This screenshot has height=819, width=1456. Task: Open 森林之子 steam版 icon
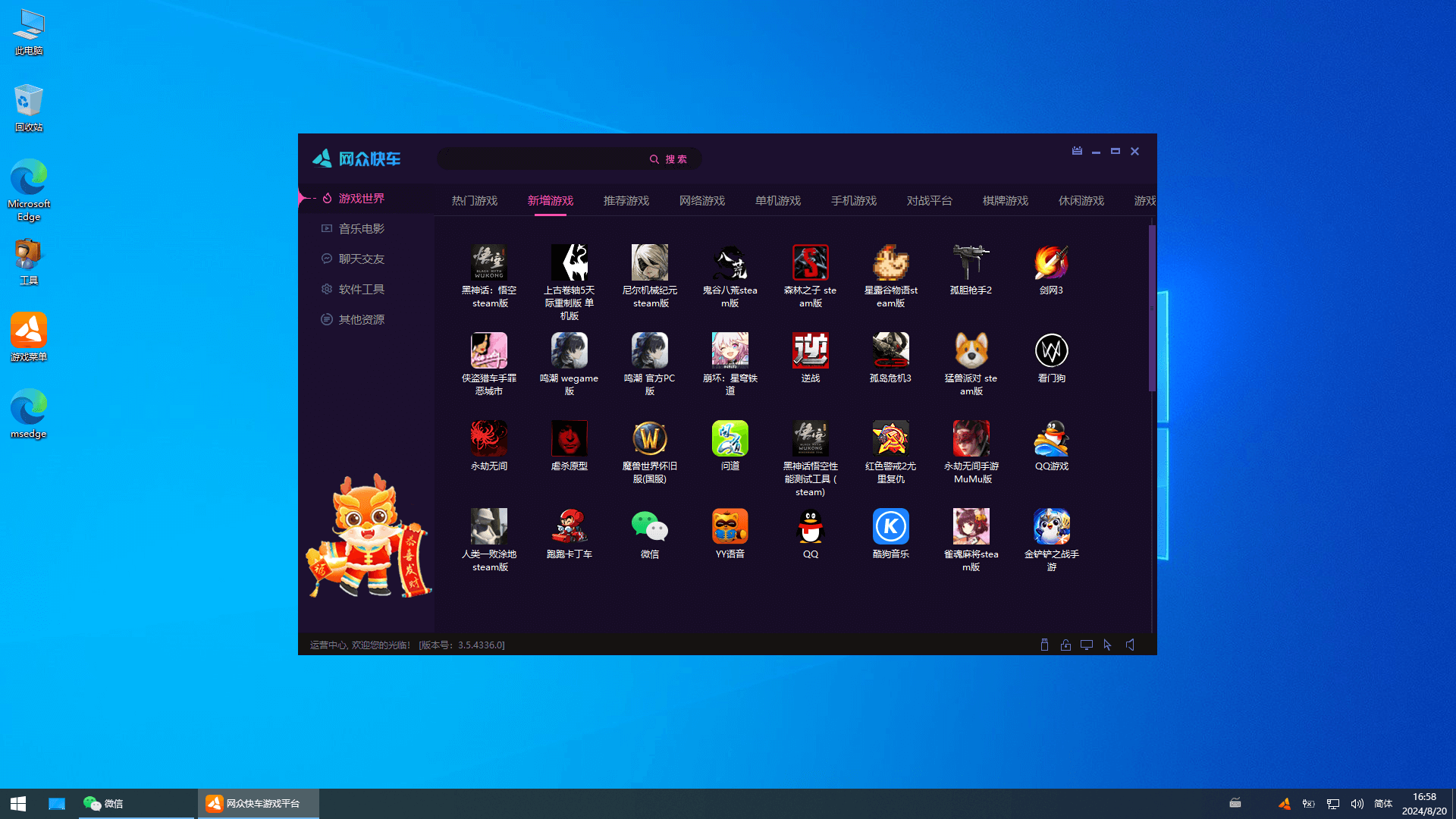(811, 262)
